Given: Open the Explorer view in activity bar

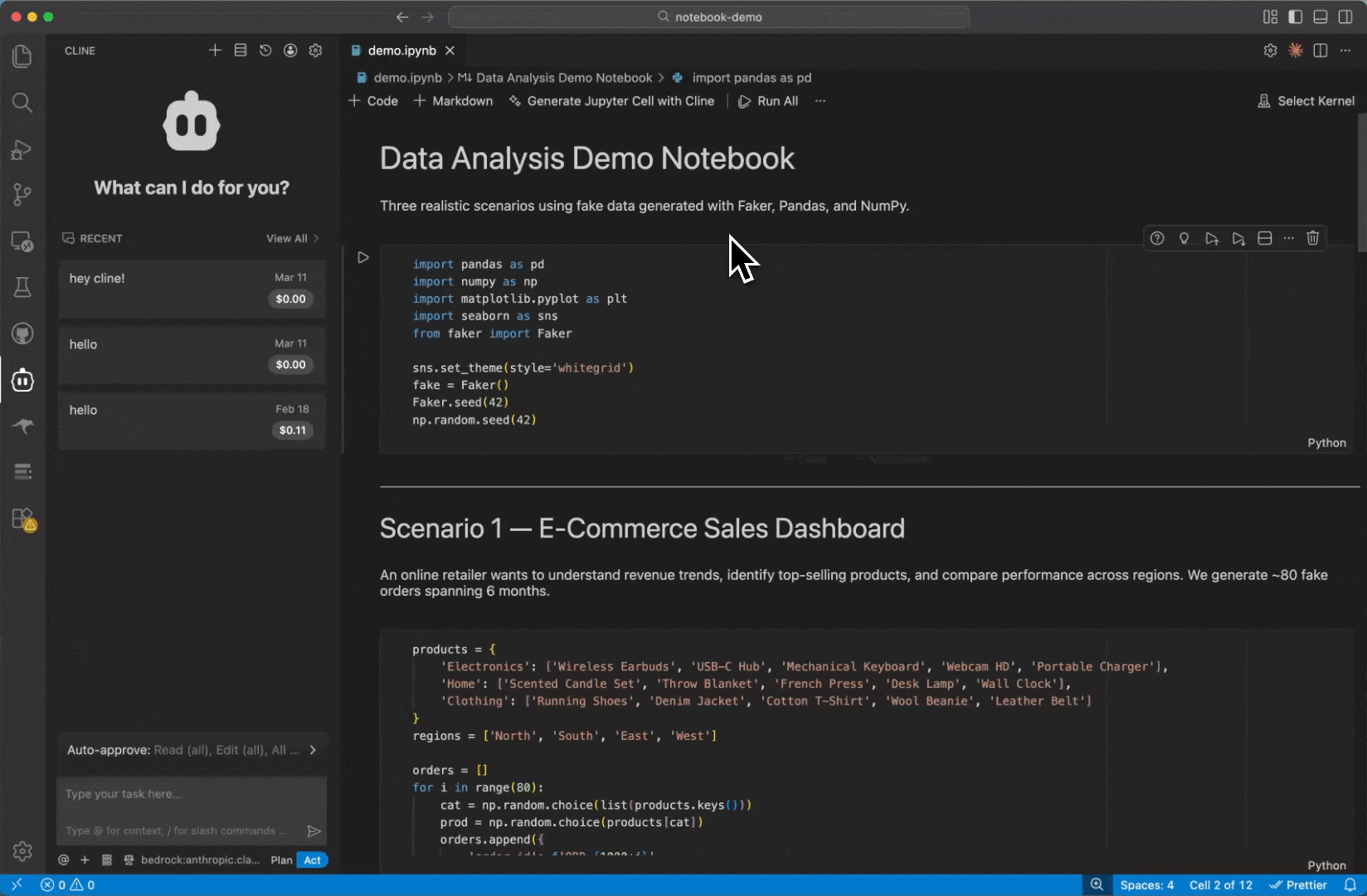Looking at the screenshot, I should 22,56.
